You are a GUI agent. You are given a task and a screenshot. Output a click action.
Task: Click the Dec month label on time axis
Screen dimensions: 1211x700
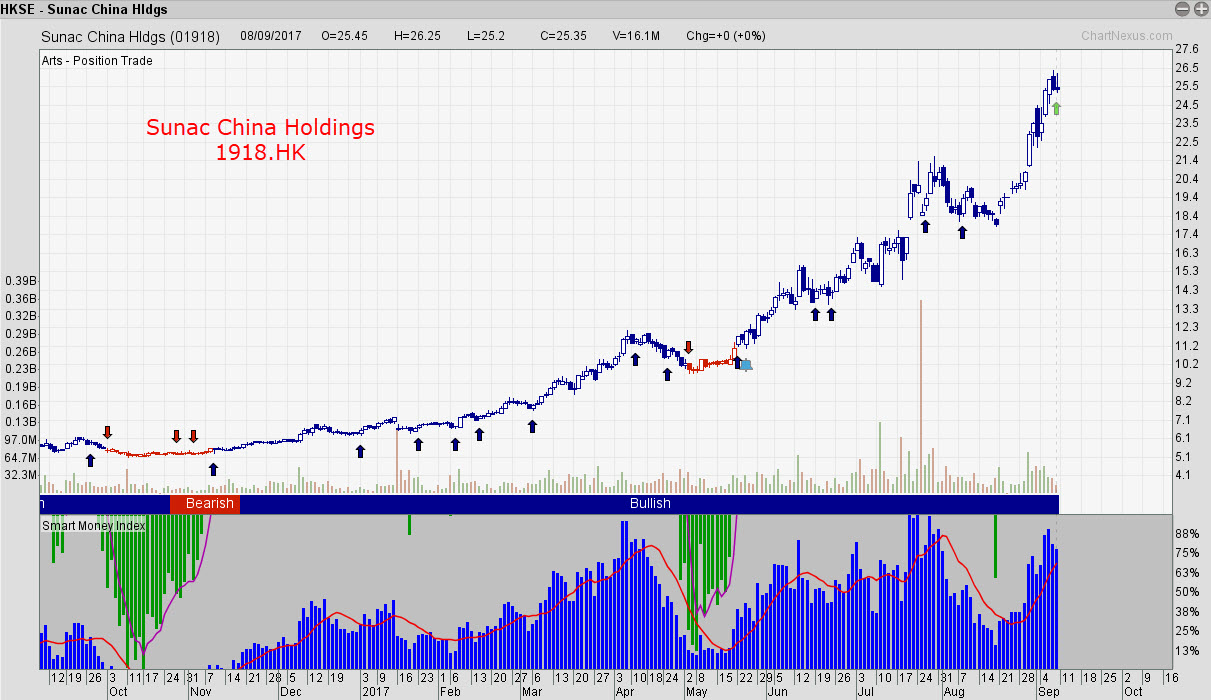(x=291, y=691)
